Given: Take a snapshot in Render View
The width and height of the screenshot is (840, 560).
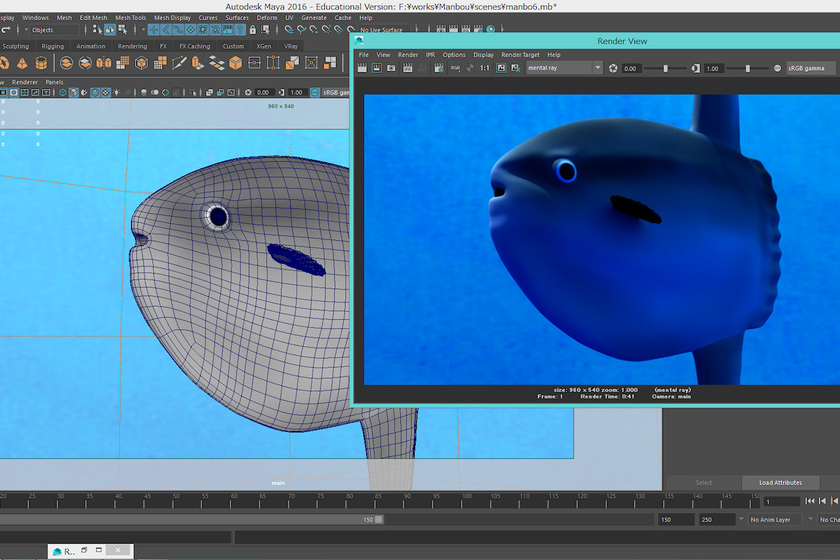Looking at the screenshot, I should point(390,68).
